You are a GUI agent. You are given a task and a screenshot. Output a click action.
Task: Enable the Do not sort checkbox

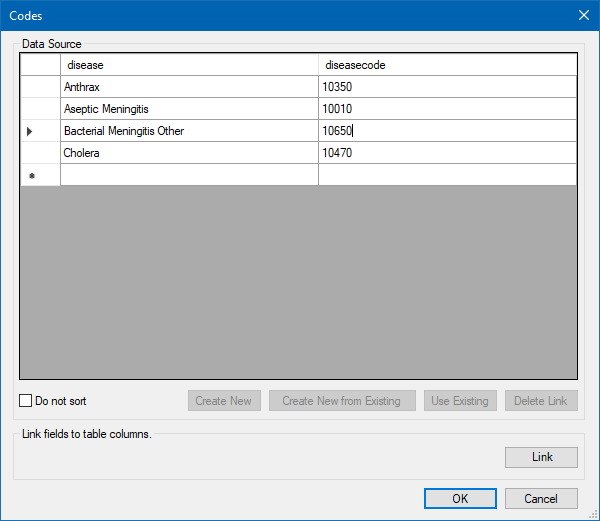click(x=26, y=401)
